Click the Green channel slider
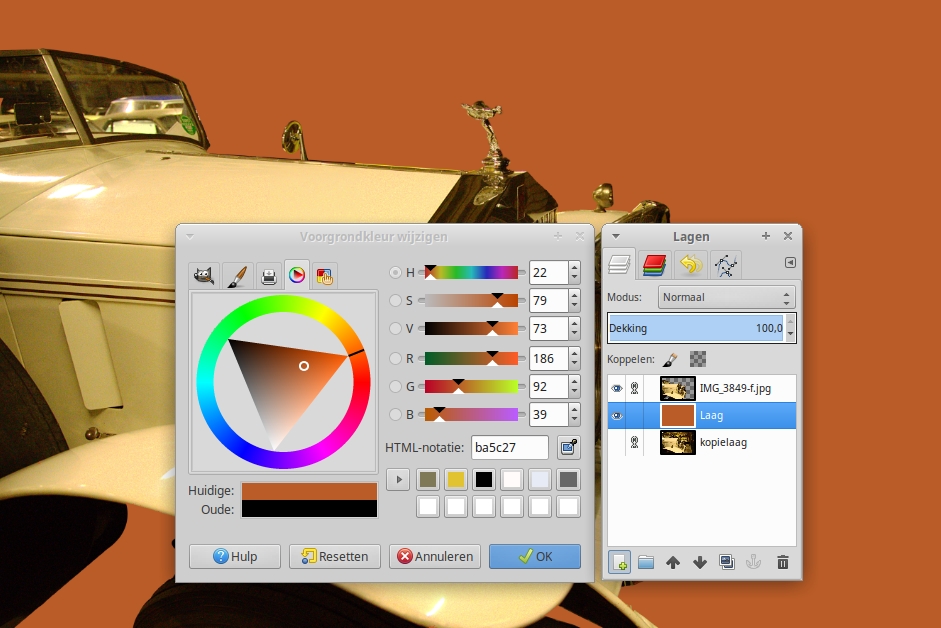Screen dimensions: 941x628 tap(472, 387)
